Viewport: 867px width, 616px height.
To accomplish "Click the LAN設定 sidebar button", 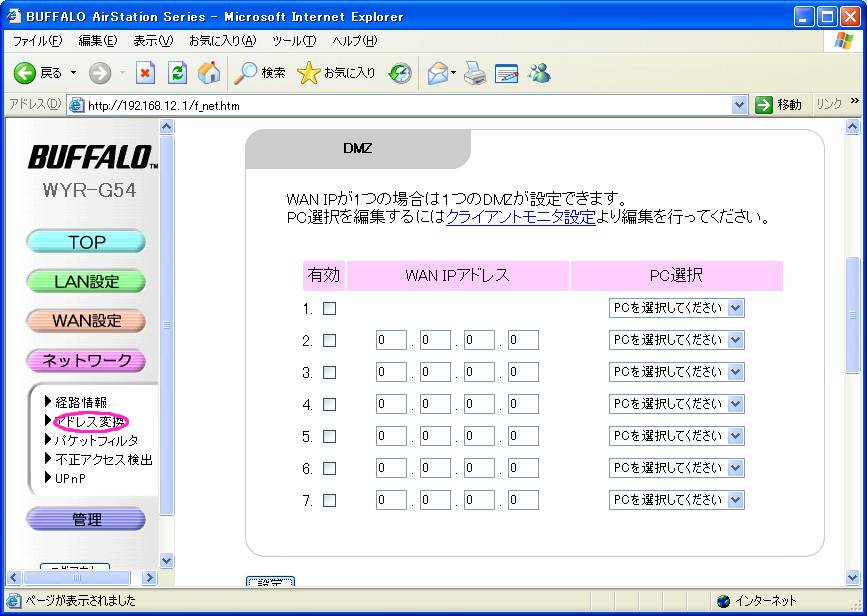I will pos(86,282).
